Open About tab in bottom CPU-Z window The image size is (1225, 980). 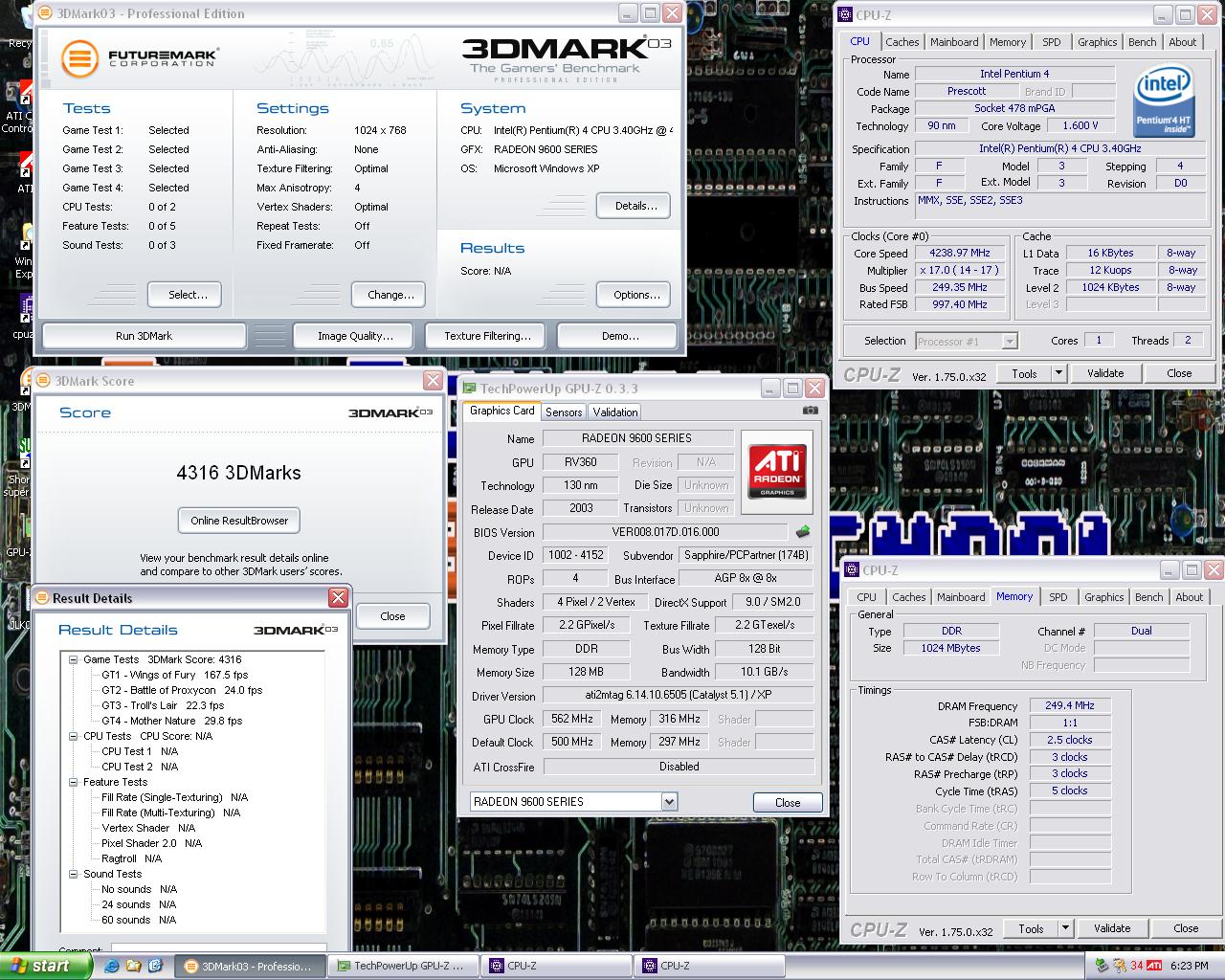click(1189, 597)
